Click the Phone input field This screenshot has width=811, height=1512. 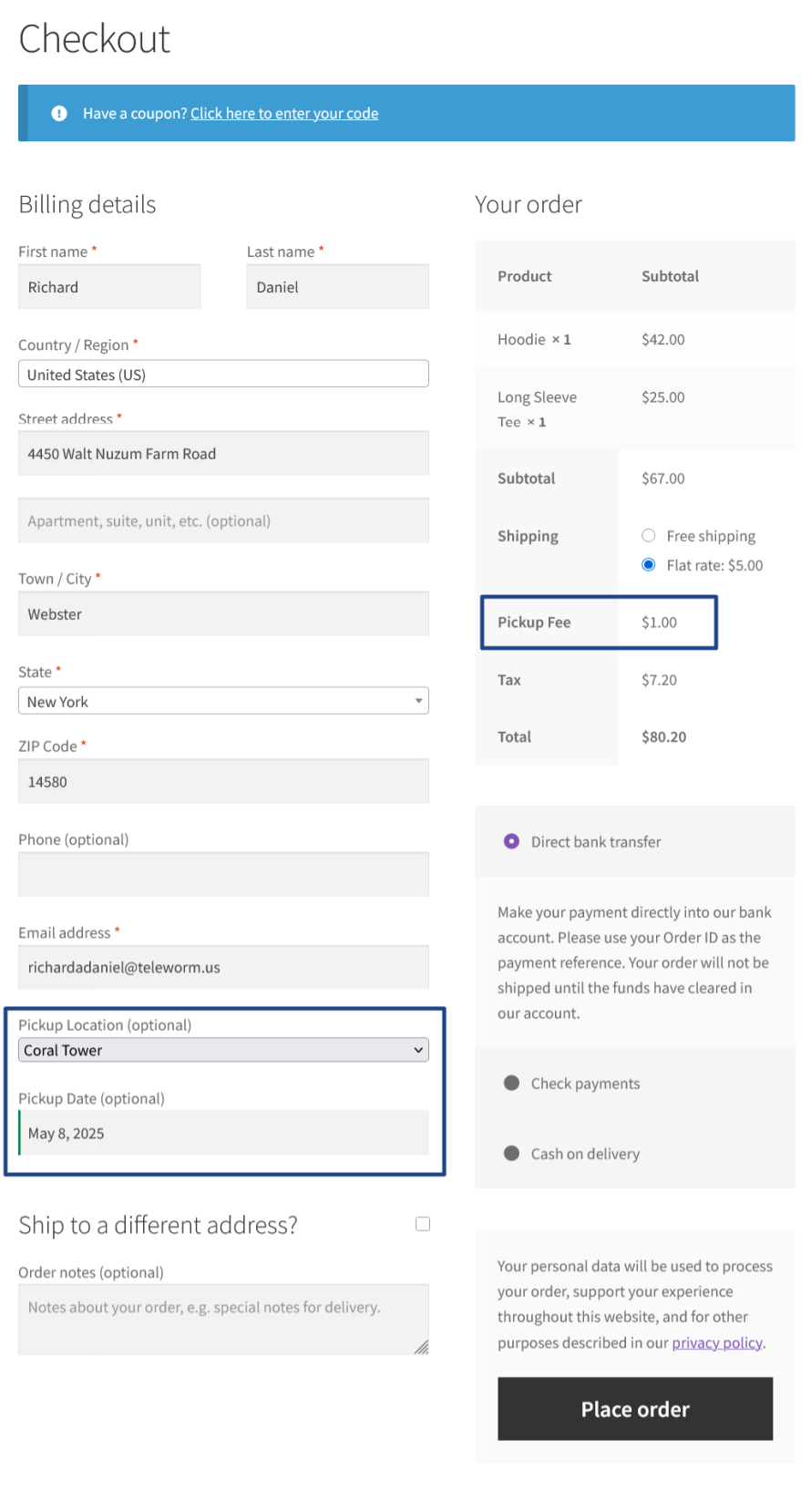pyautogui.click(x=223, y=875)
